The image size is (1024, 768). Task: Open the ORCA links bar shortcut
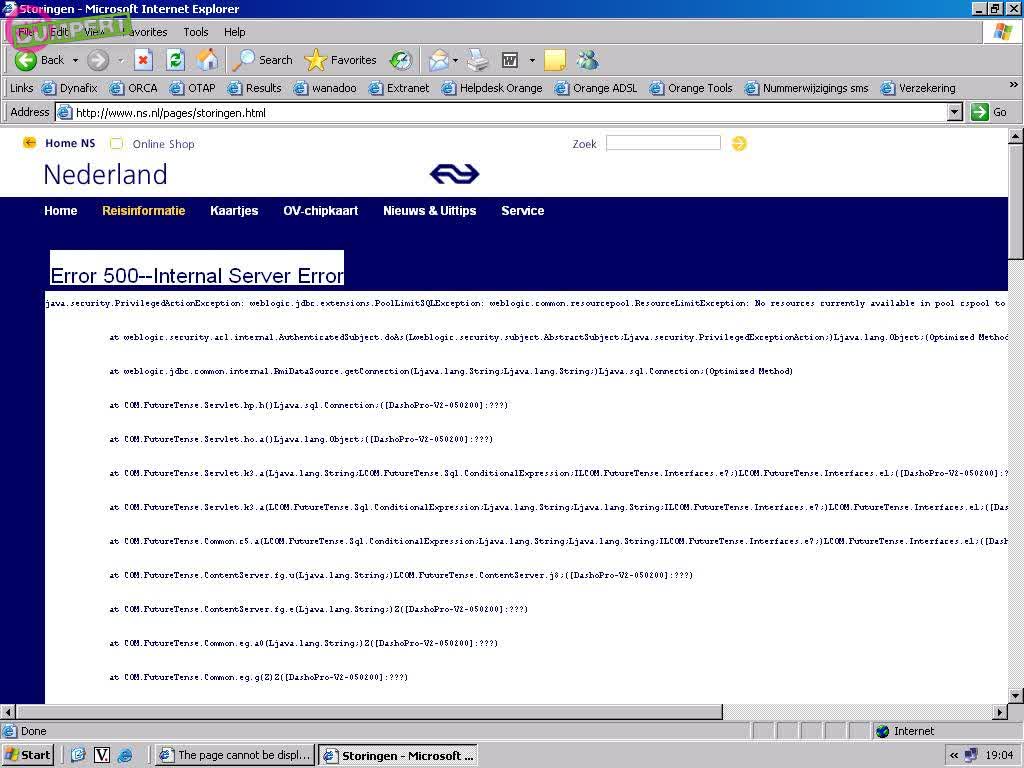(134, 88)
